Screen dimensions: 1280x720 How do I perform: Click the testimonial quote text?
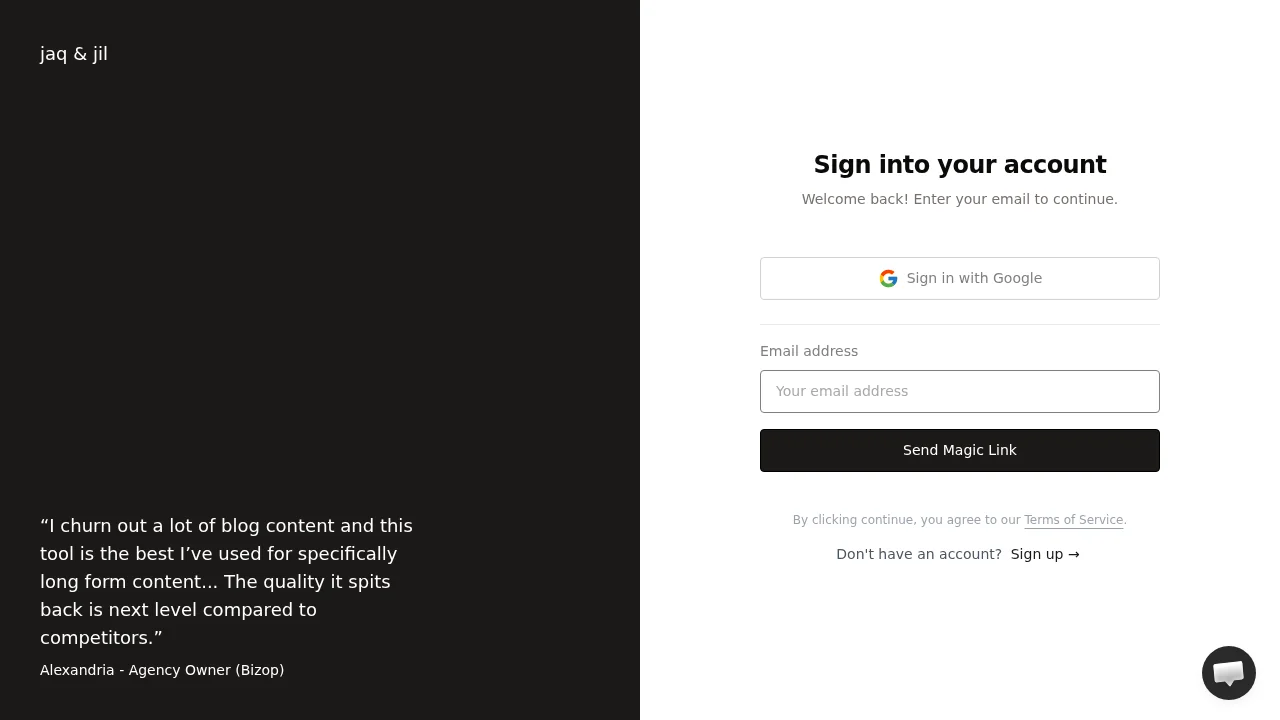pos(226,581)
